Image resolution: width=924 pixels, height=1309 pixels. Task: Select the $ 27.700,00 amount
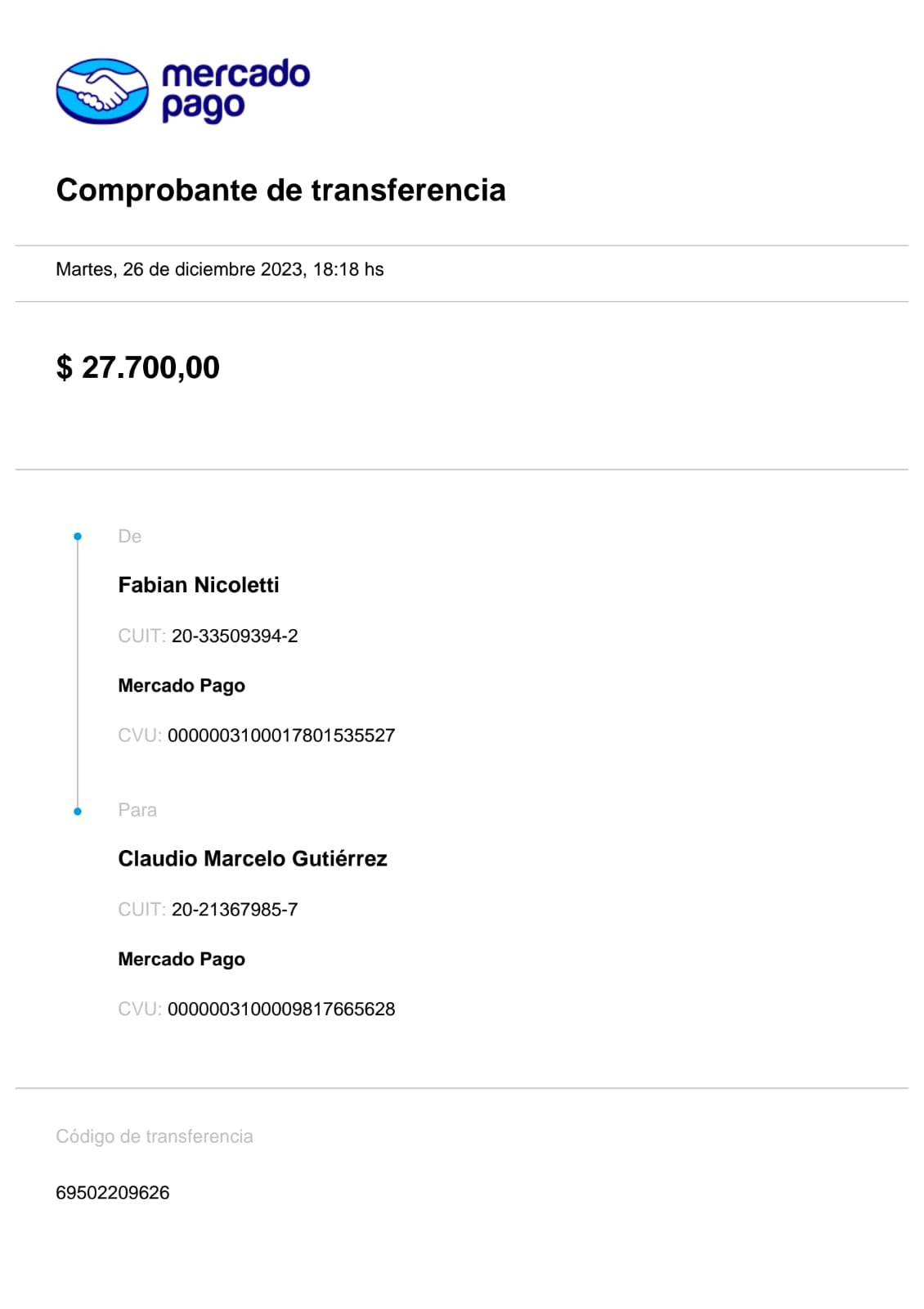[x=137, y=367]
